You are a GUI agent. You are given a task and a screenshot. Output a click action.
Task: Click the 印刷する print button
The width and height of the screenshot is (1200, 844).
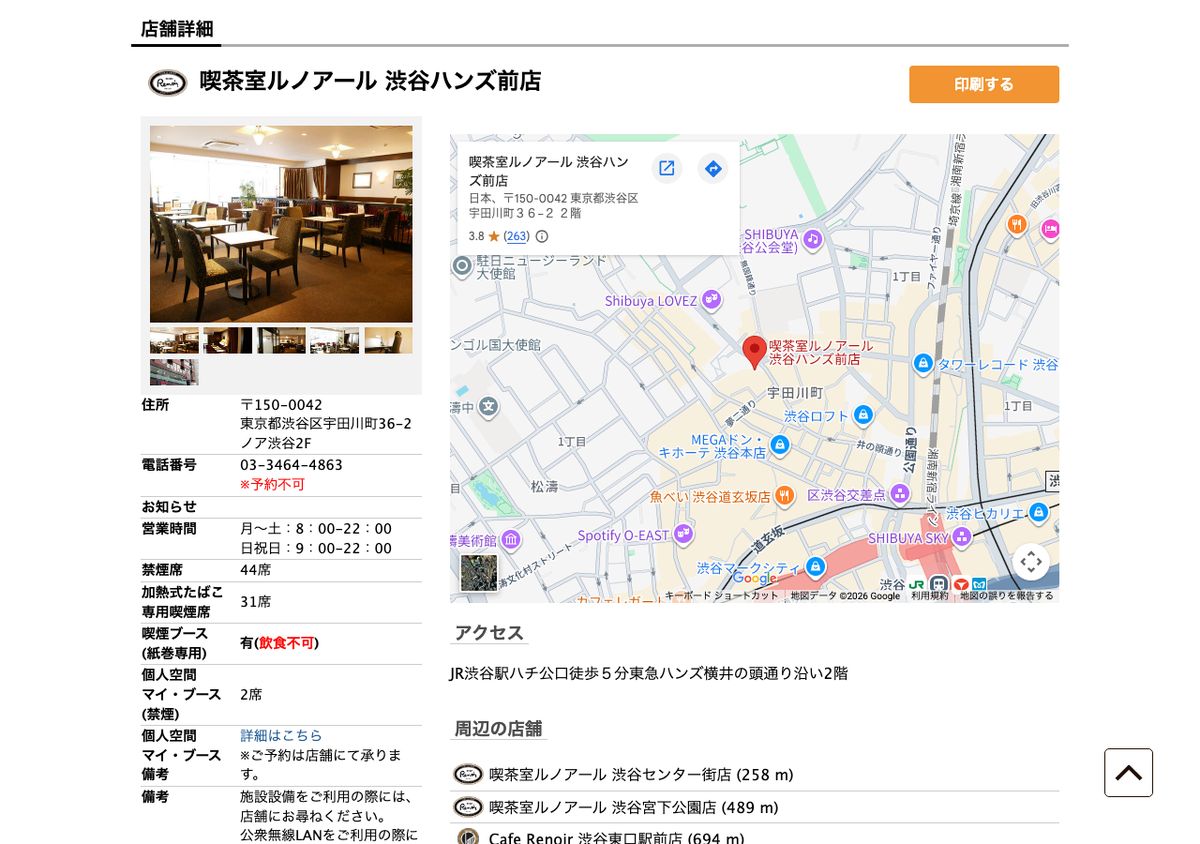(984, 84)
